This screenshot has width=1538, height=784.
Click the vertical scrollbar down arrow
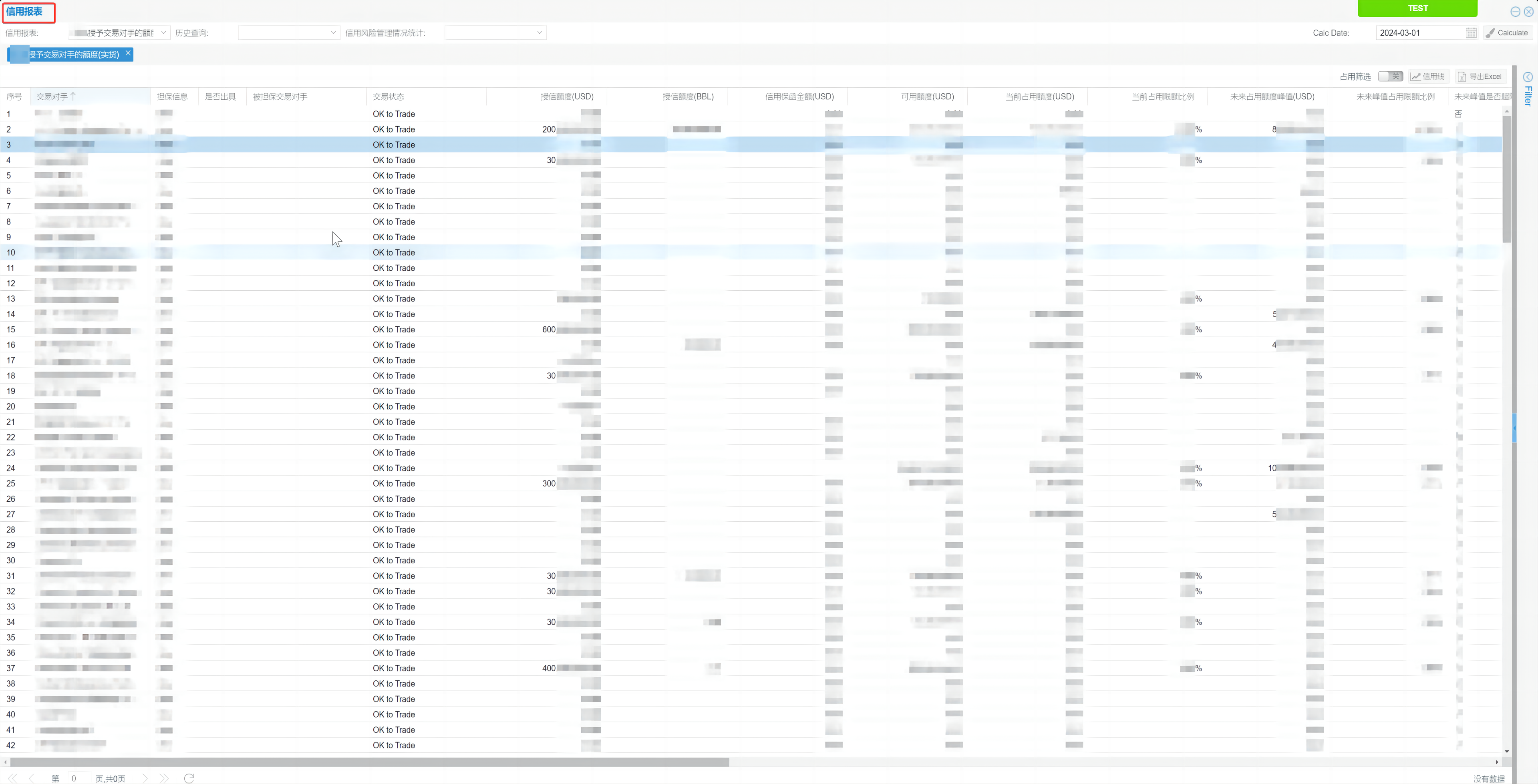[x=1507, y=751]
